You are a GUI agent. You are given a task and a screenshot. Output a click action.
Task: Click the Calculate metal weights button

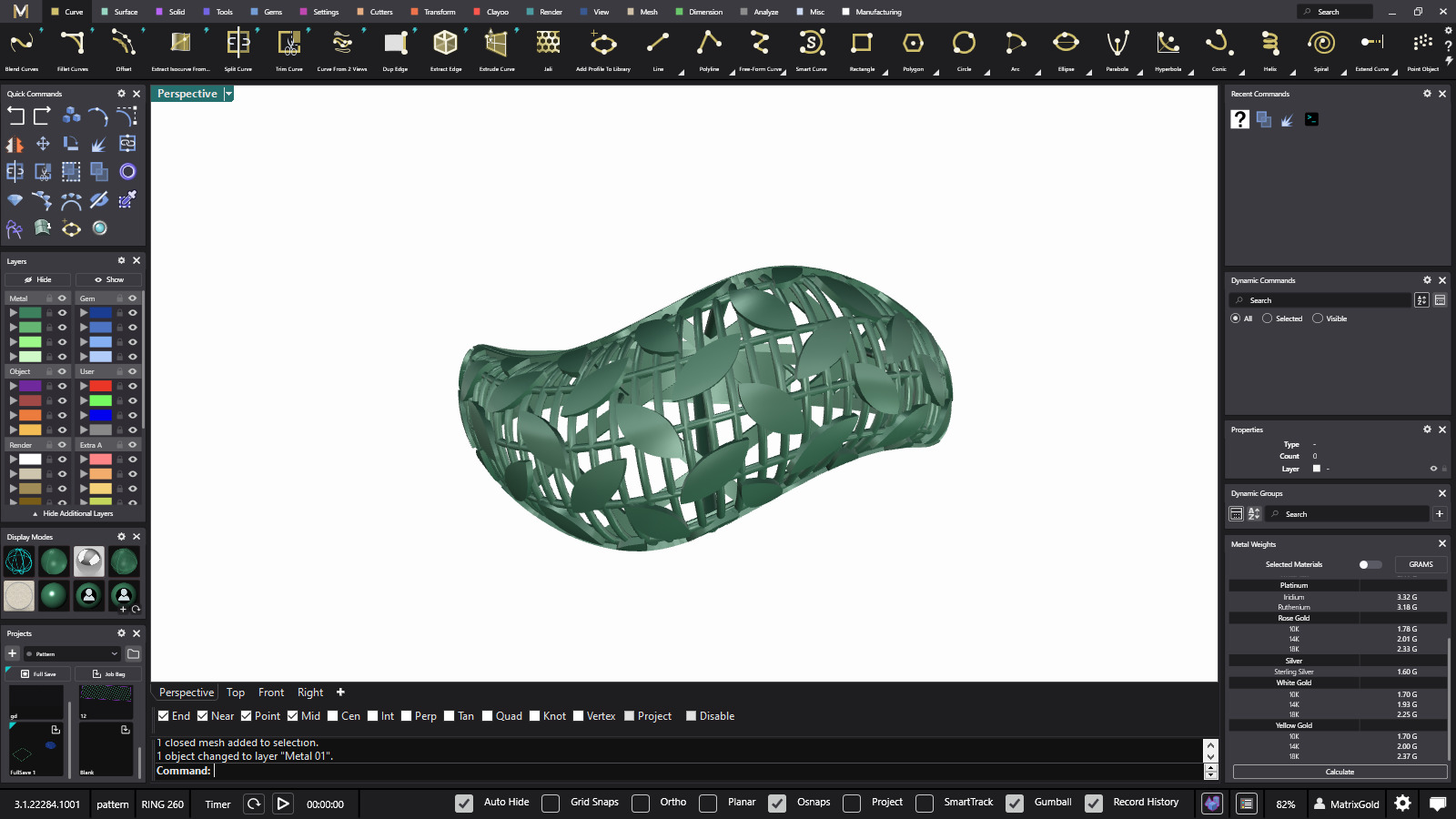[x=1340, y=772]
